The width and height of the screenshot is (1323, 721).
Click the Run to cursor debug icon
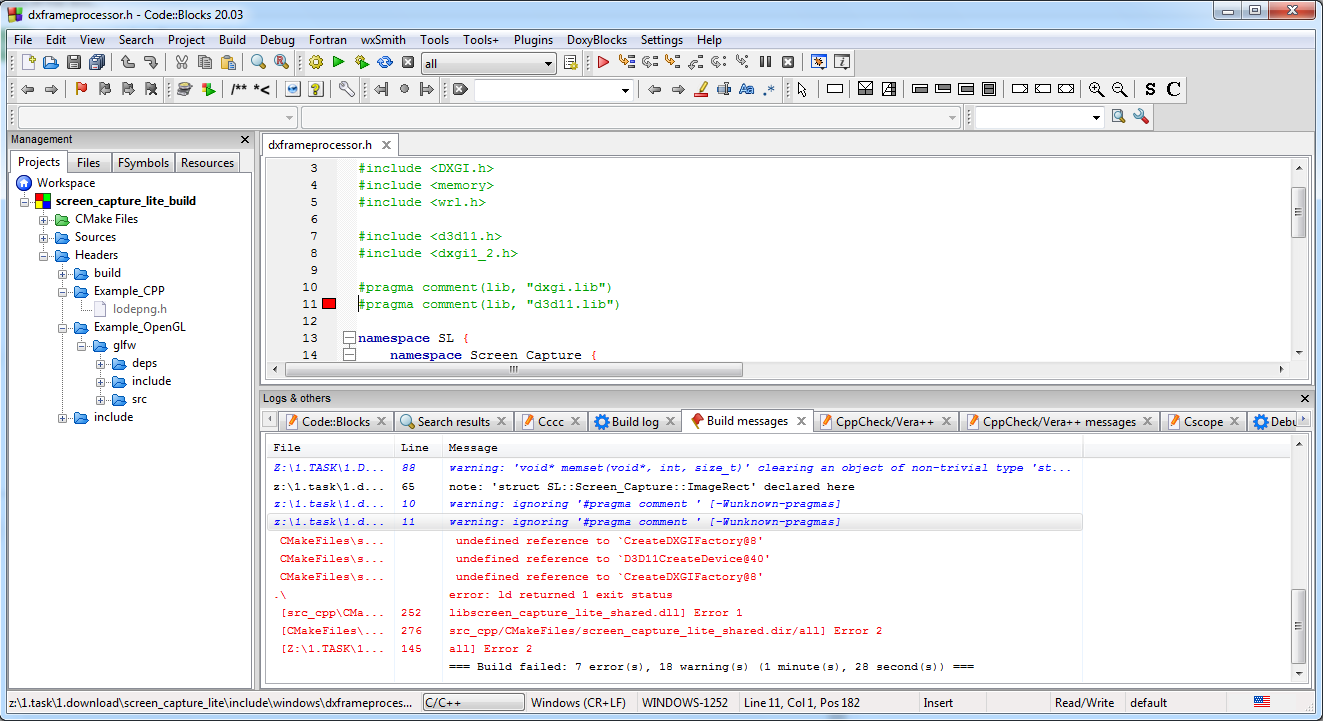coord(626,63)
